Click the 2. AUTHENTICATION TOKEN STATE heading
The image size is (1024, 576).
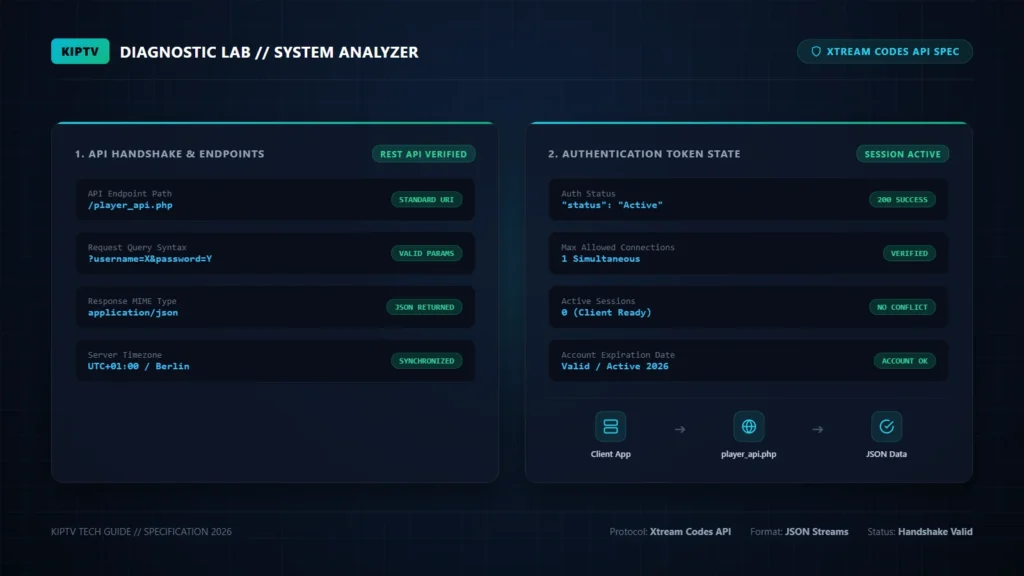(644, 154)
